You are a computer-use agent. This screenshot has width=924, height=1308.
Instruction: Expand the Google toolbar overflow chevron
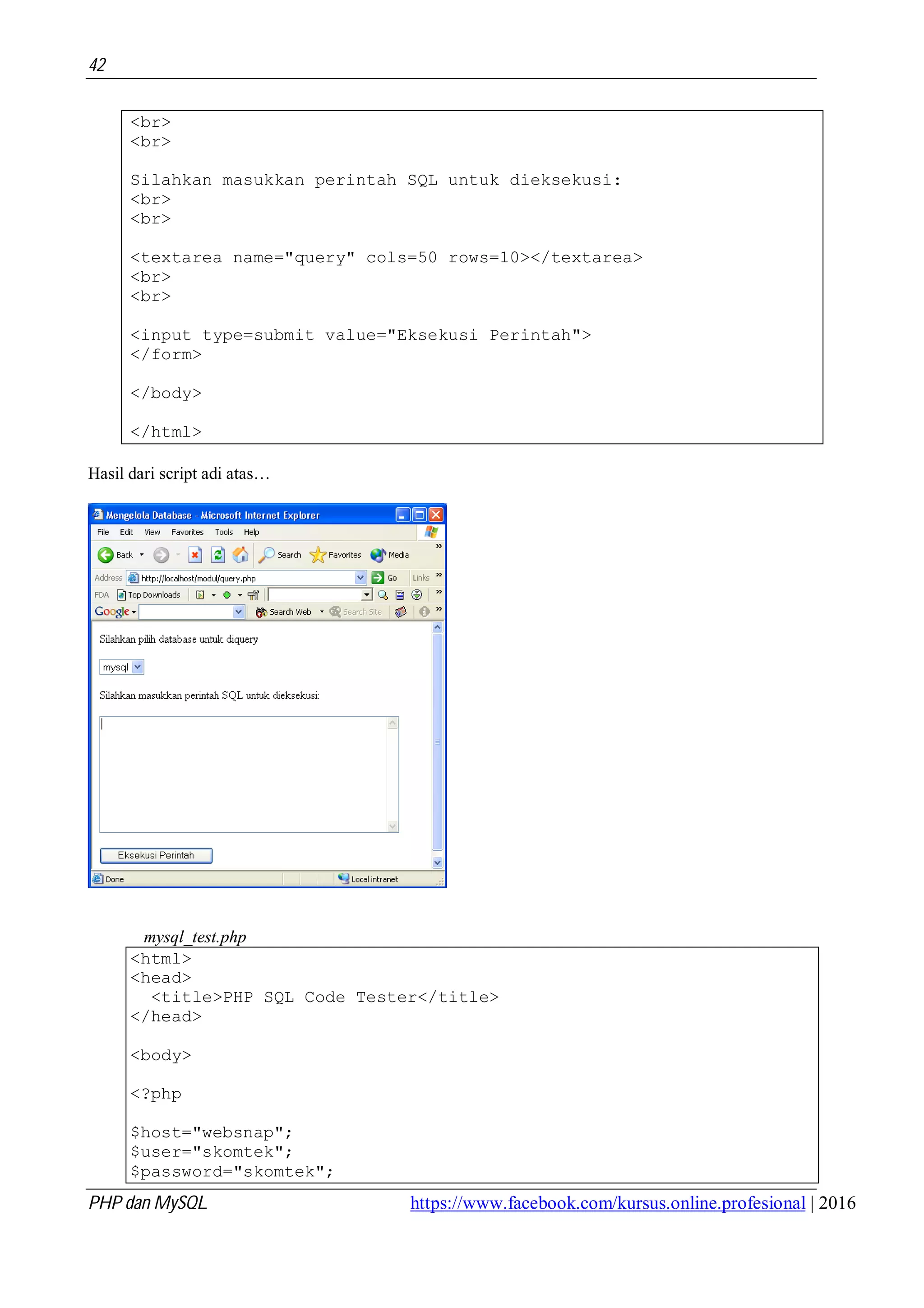439,609
